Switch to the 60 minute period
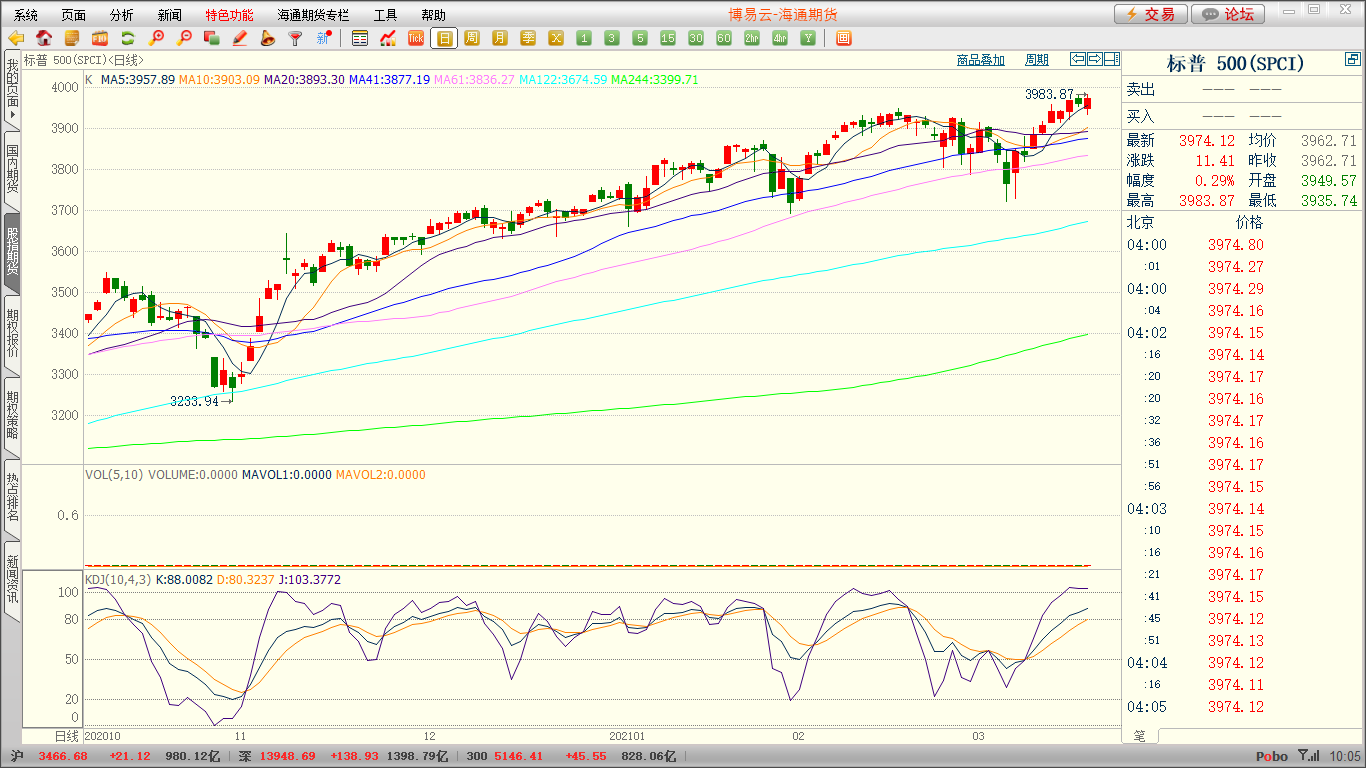Screen dimensions: 1366x768 (724, 38)
